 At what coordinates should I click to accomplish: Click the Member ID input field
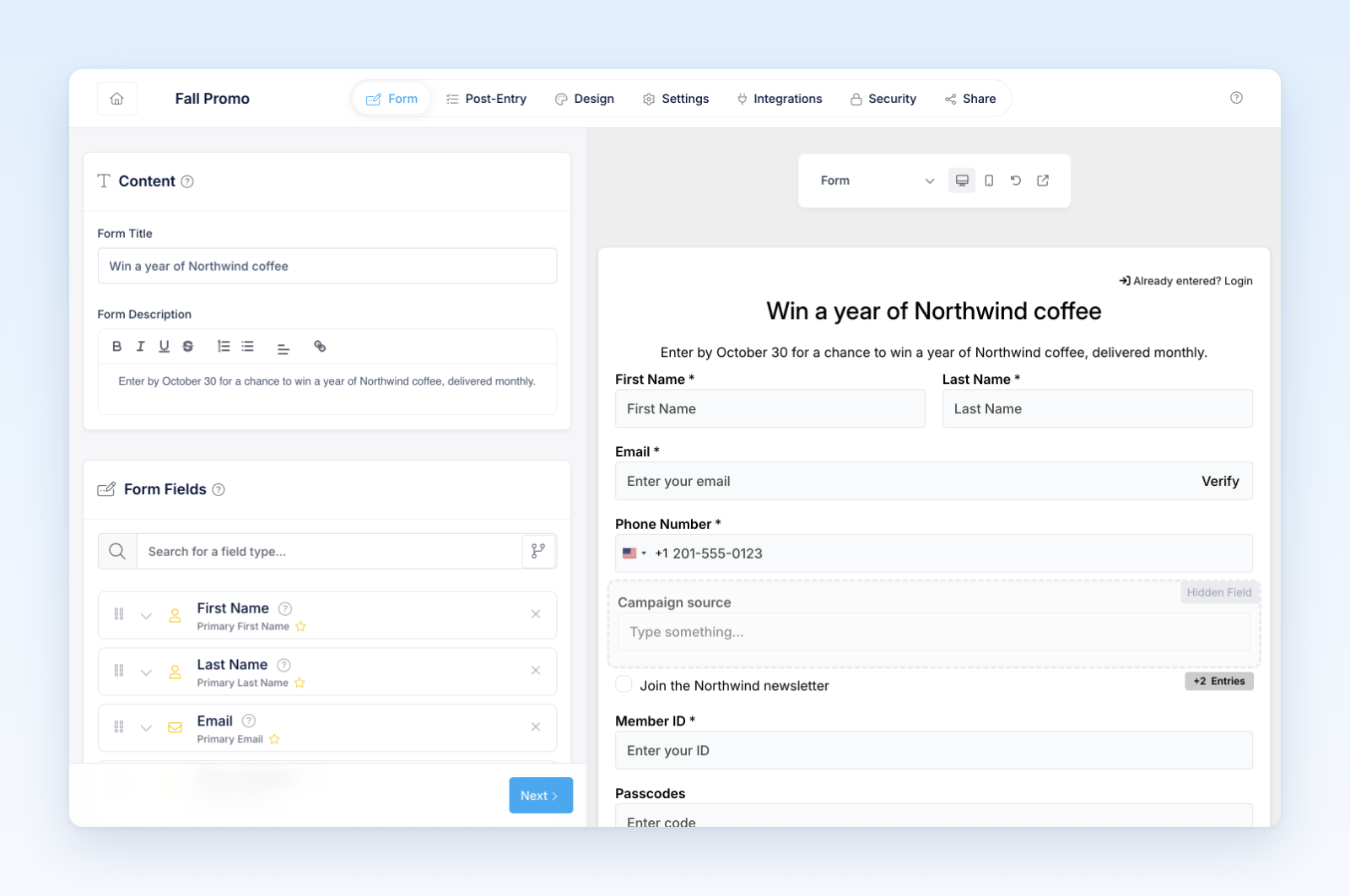click(934, 750)
